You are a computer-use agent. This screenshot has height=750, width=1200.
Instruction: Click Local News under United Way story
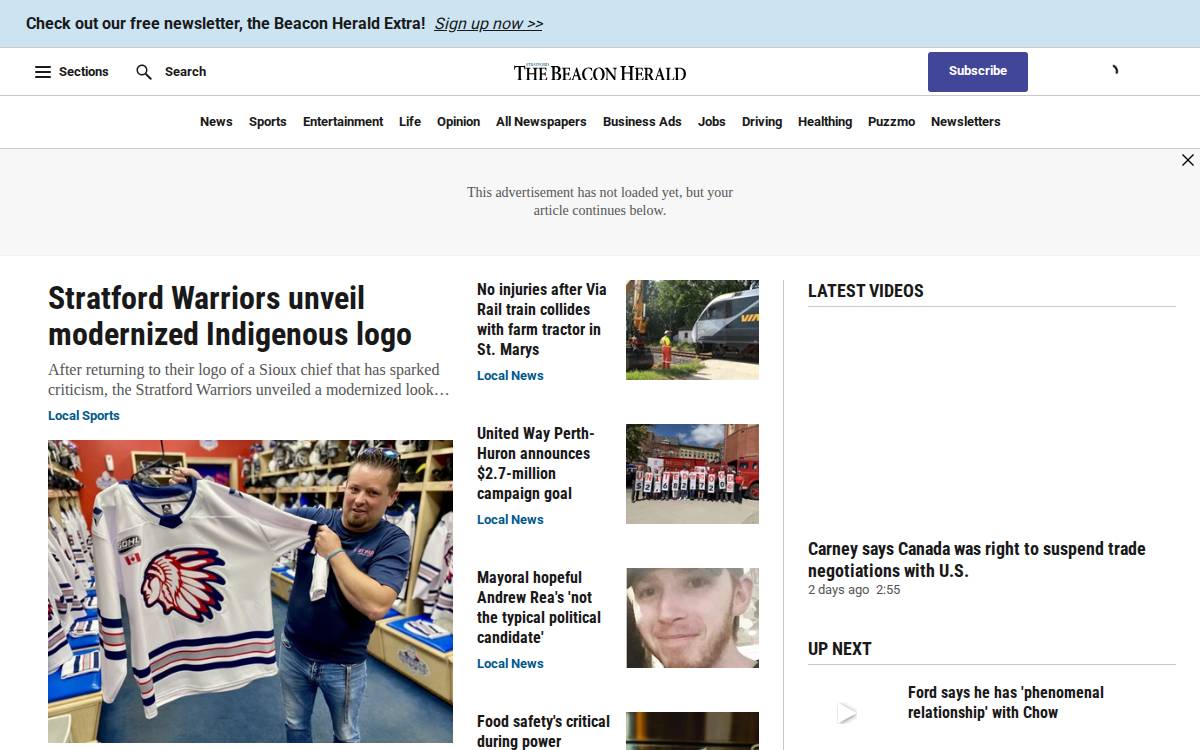510,520
